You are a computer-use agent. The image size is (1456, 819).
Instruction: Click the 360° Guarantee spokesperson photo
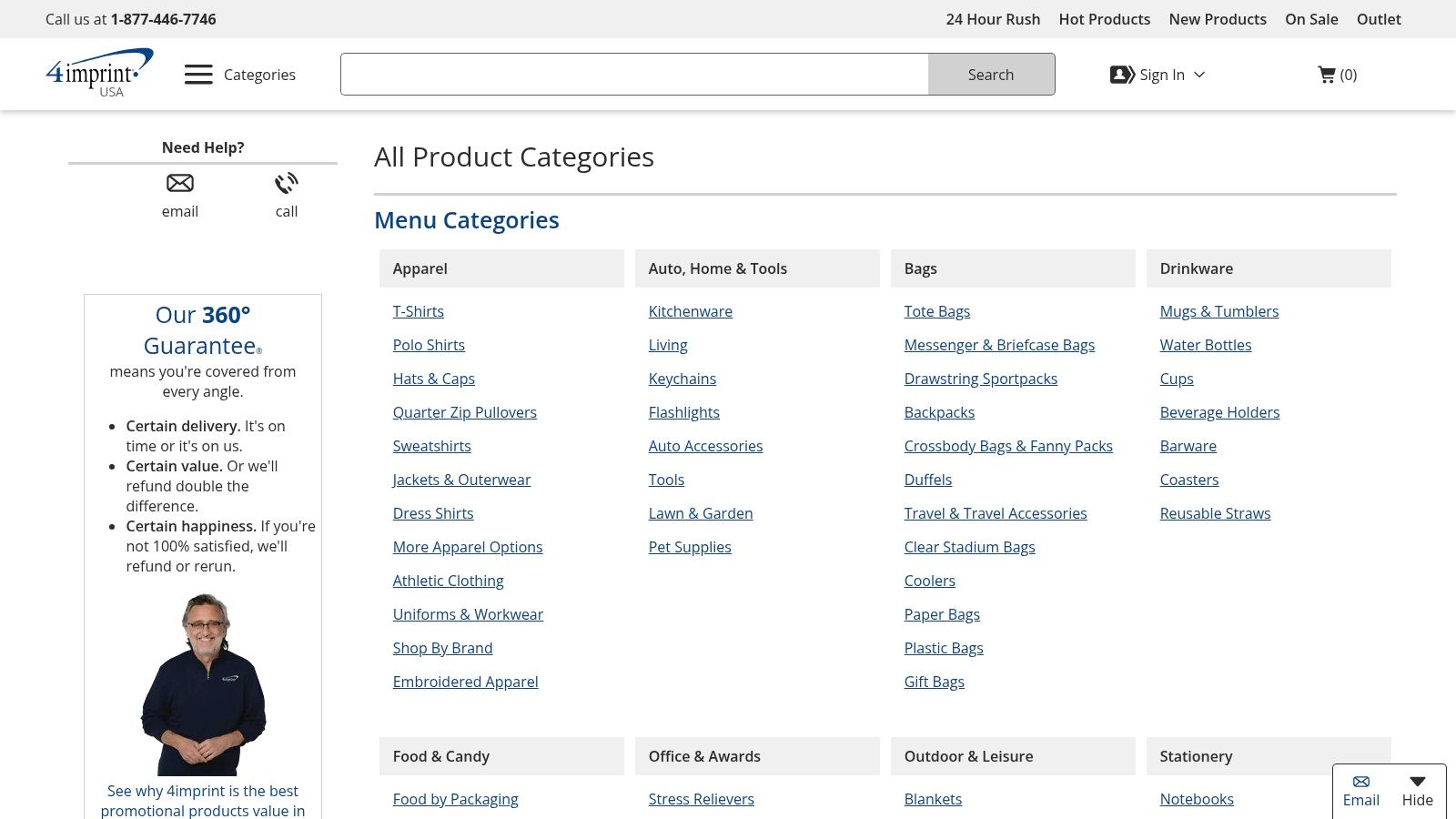pos(203,684)
